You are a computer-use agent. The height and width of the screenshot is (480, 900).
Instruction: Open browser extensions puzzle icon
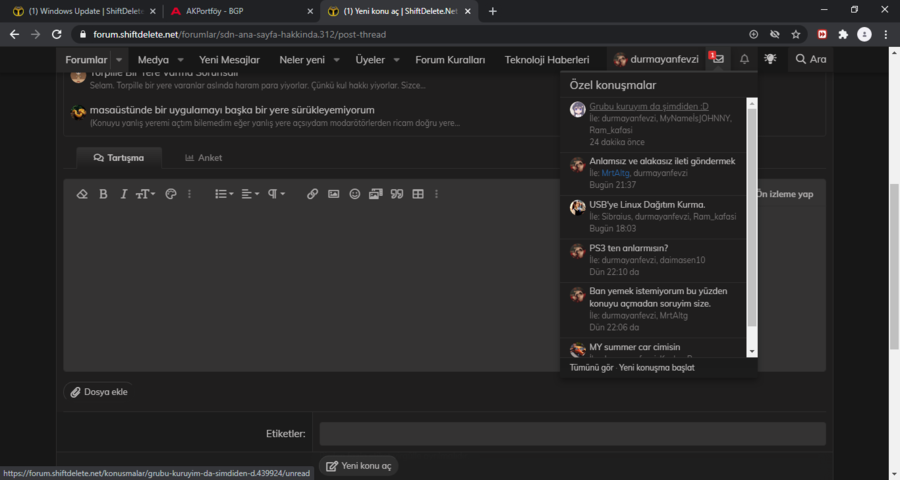pos(843,34)
